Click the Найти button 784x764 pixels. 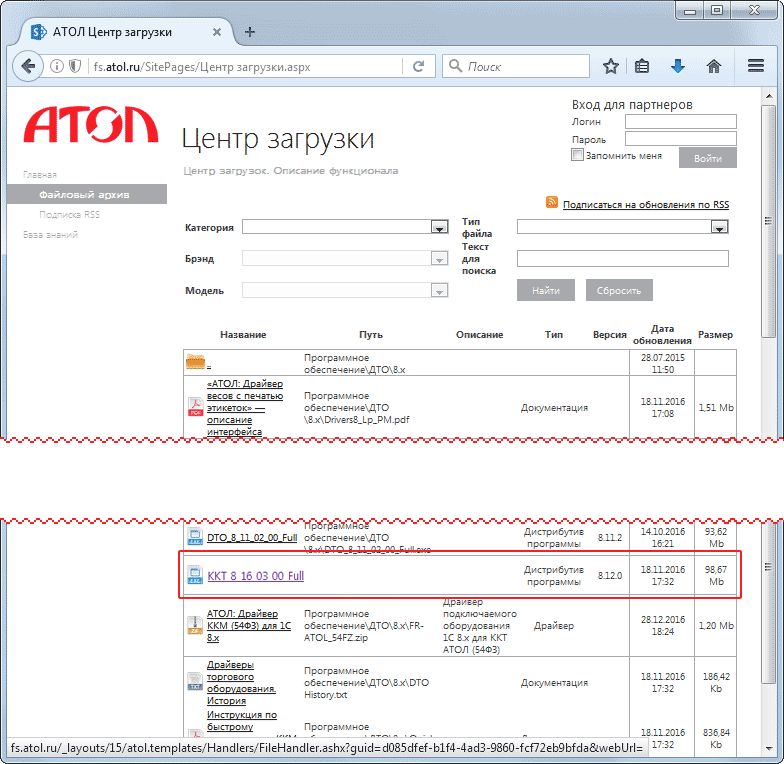[x=546, y=290]
